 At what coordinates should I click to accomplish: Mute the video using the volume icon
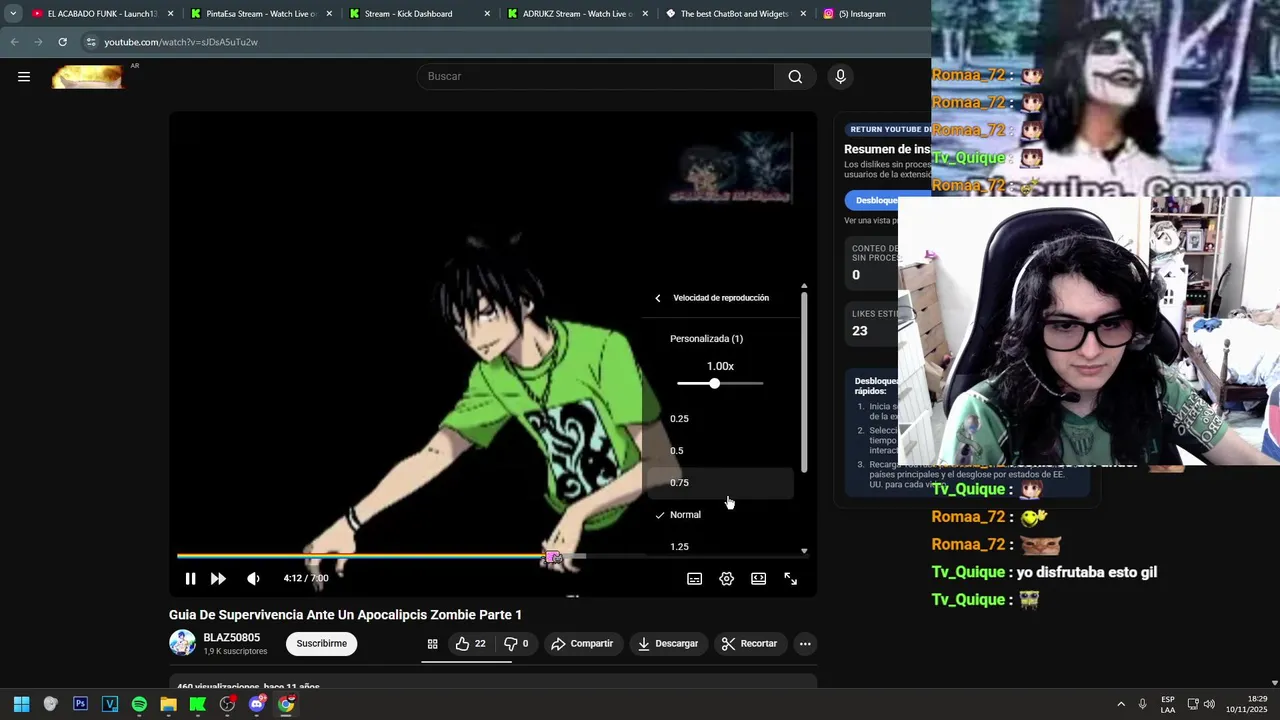pyautogui.click(x=253, y=578)
